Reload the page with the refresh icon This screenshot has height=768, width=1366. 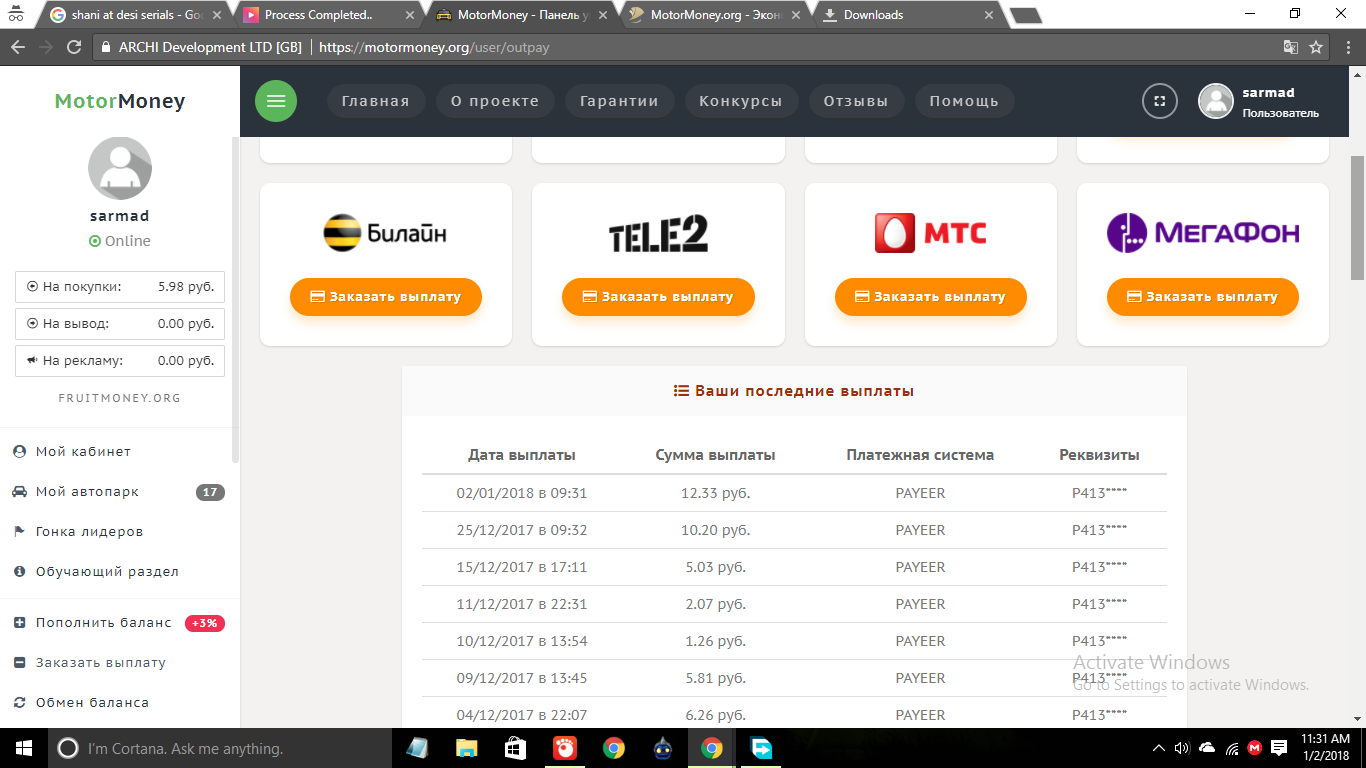73,47
